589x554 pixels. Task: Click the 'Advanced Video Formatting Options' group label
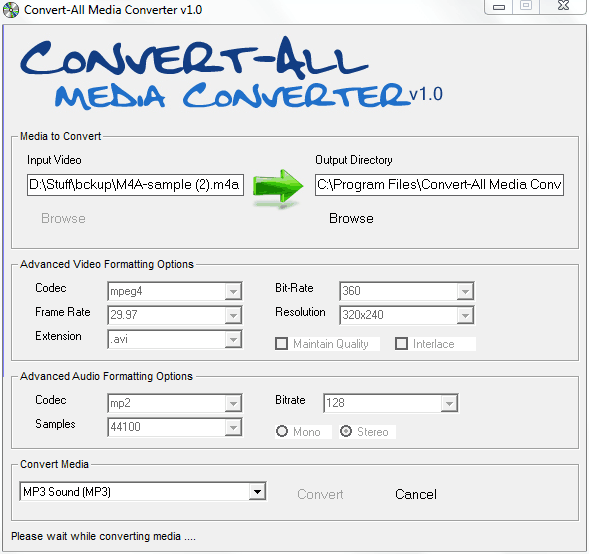tap(107, 264)
